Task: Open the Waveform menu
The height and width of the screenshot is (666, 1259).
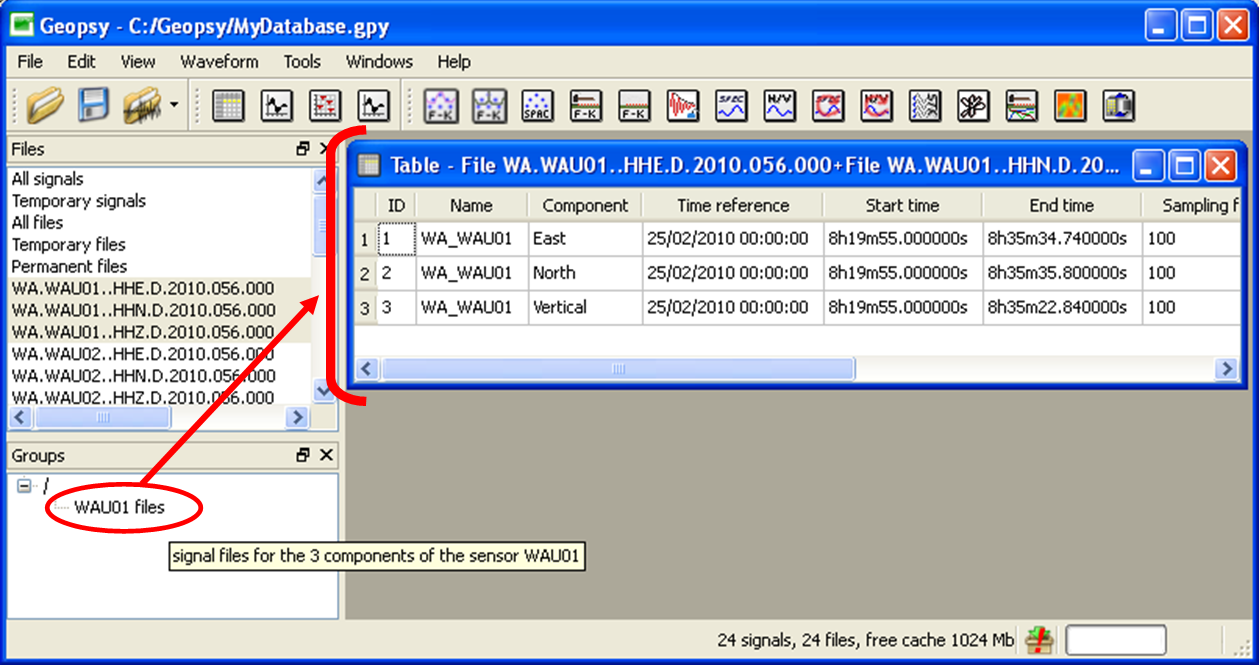Action: click(219, 61)
